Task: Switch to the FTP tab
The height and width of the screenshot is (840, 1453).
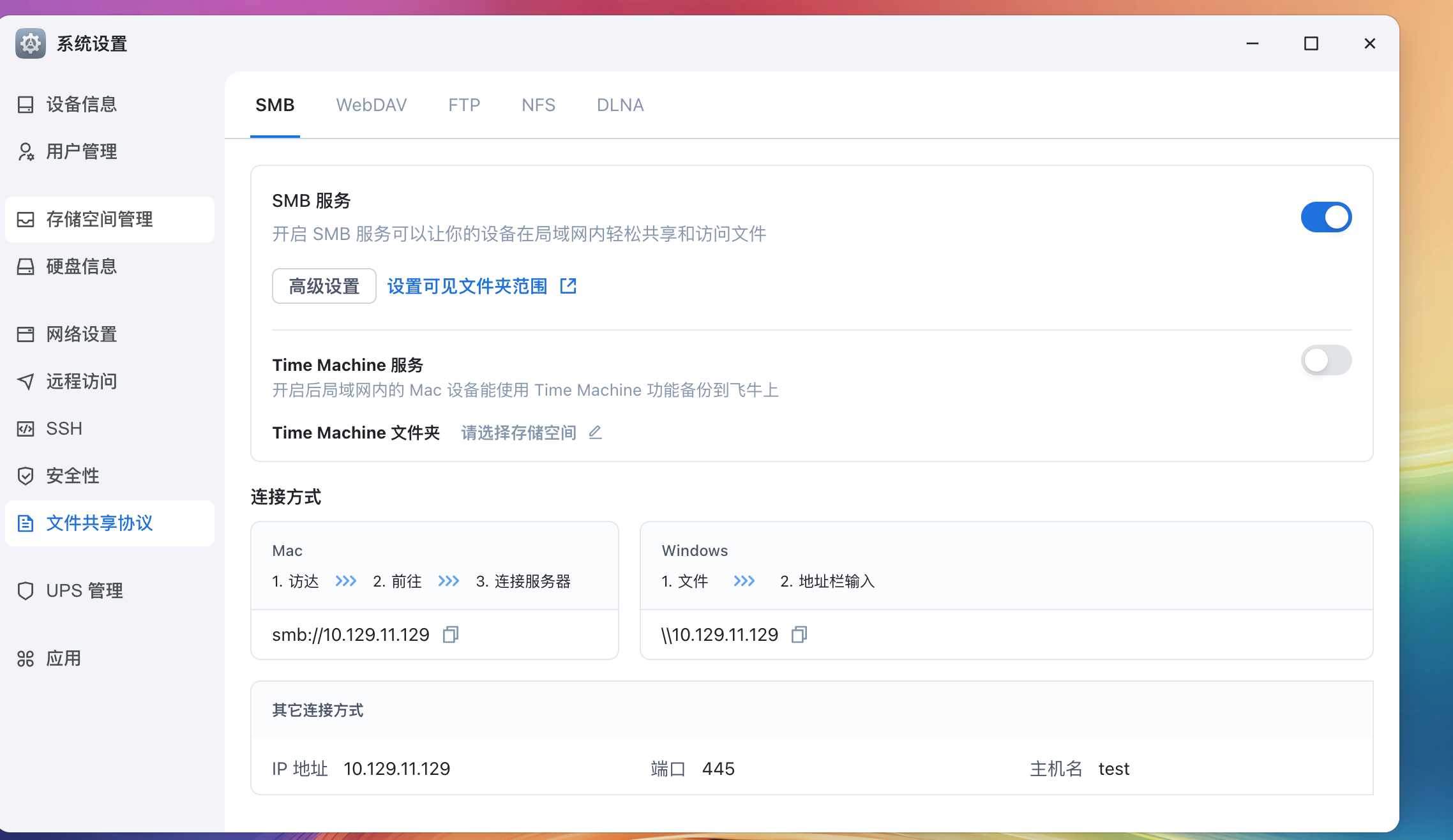Action: pyautogui.click(x=464, y=105)
